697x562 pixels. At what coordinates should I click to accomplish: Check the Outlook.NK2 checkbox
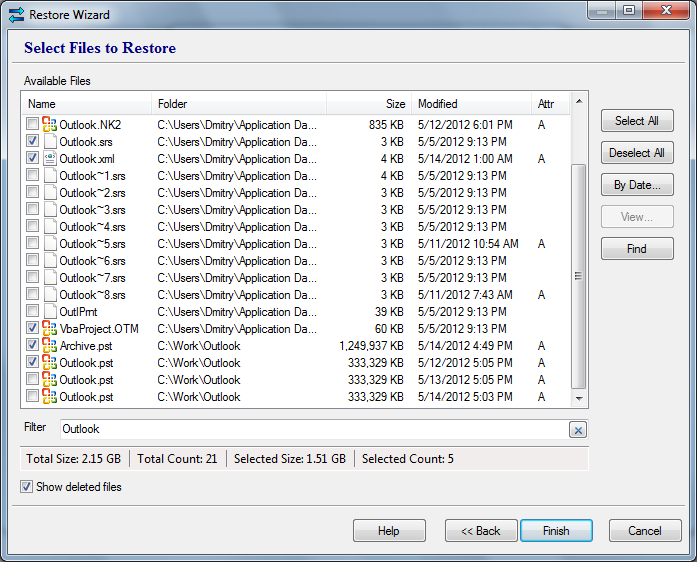(x=33, y=125)
